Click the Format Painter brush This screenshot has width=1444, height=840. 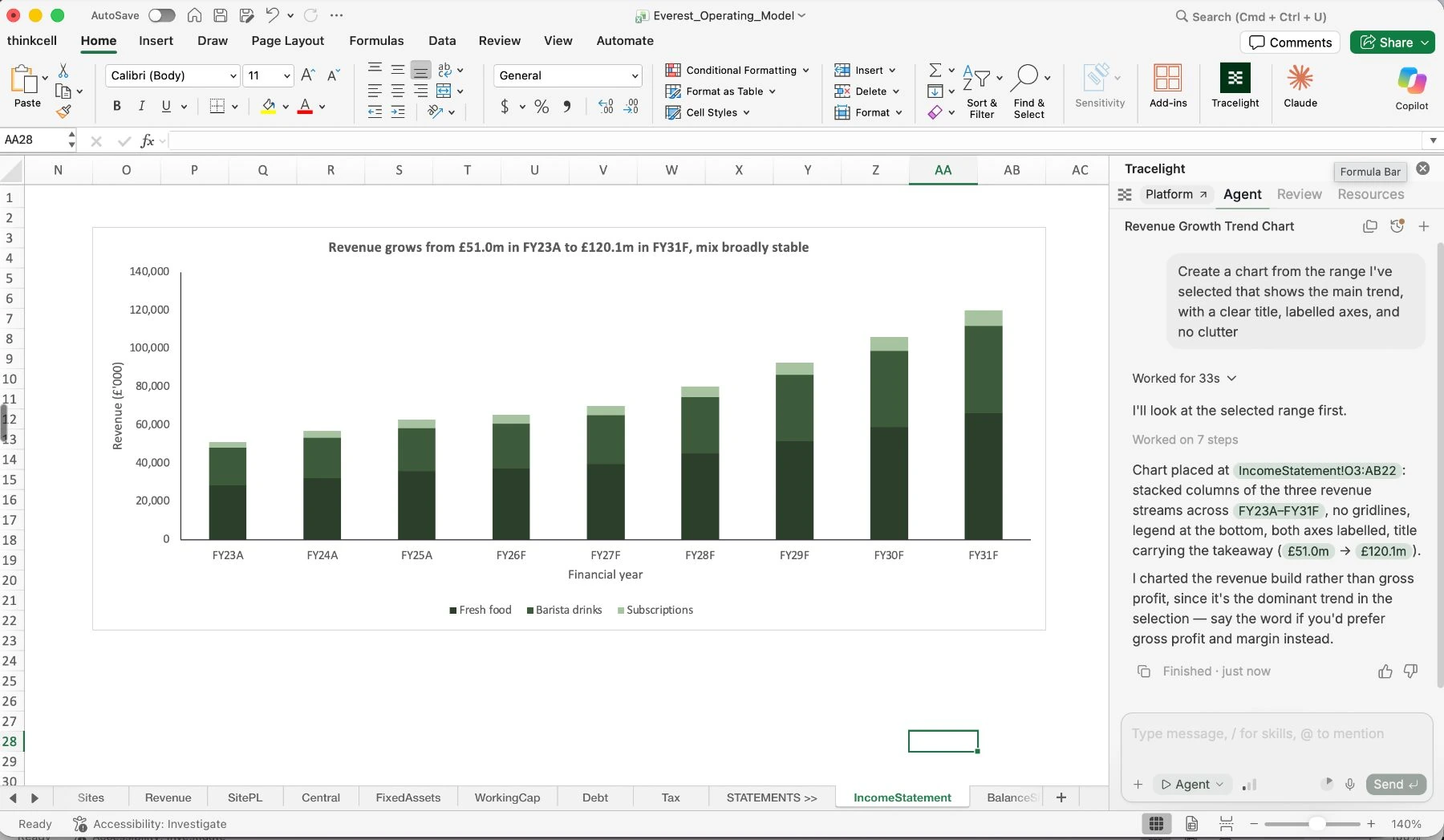point(63,112)
